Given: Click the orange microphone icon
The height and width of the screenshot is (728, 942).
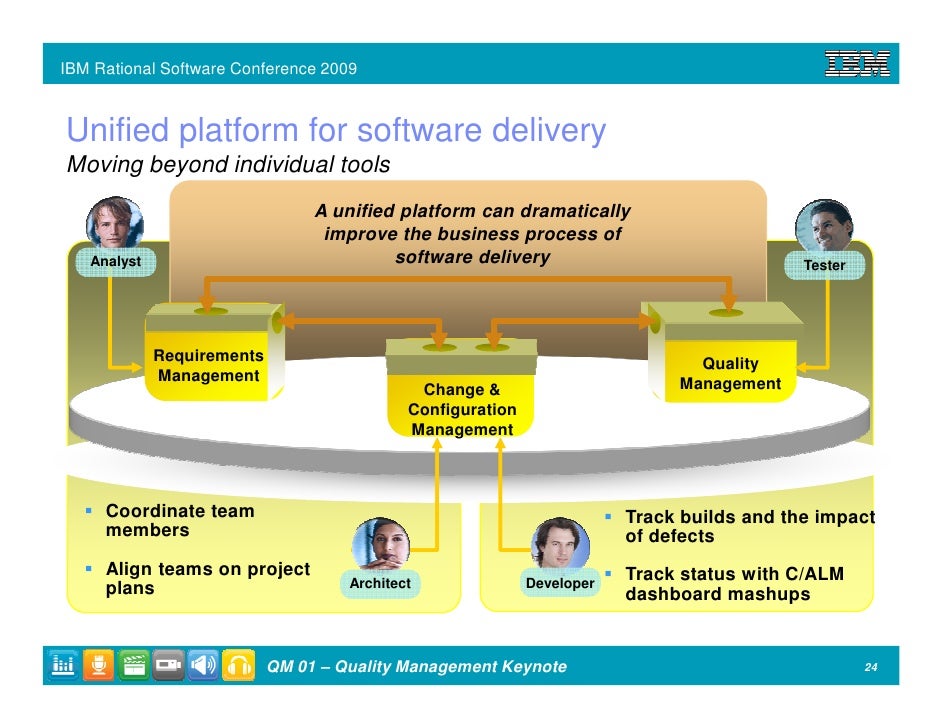Looking at the screenshot, I should coord(99,666).
